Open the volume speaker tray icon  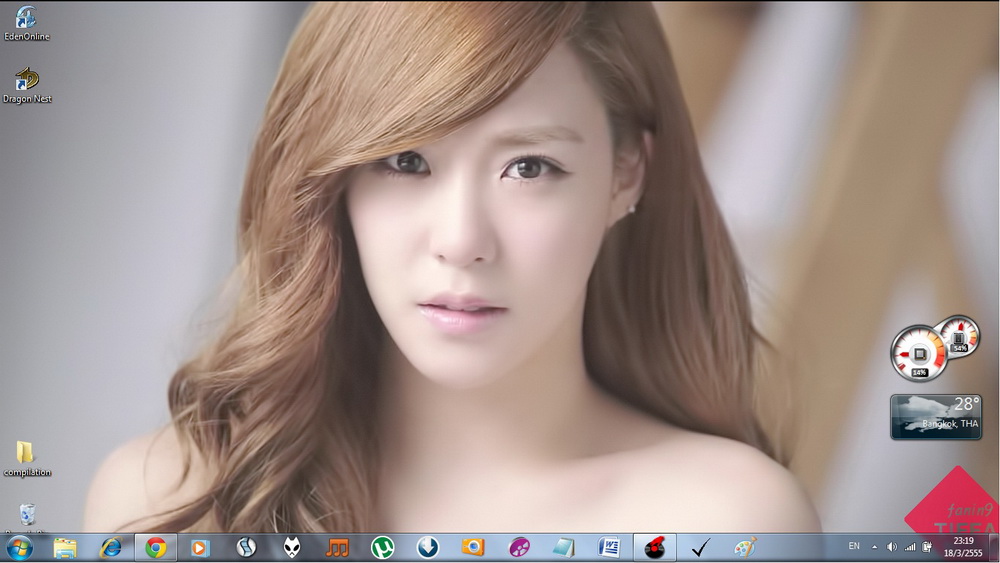(x=892, y=547)
